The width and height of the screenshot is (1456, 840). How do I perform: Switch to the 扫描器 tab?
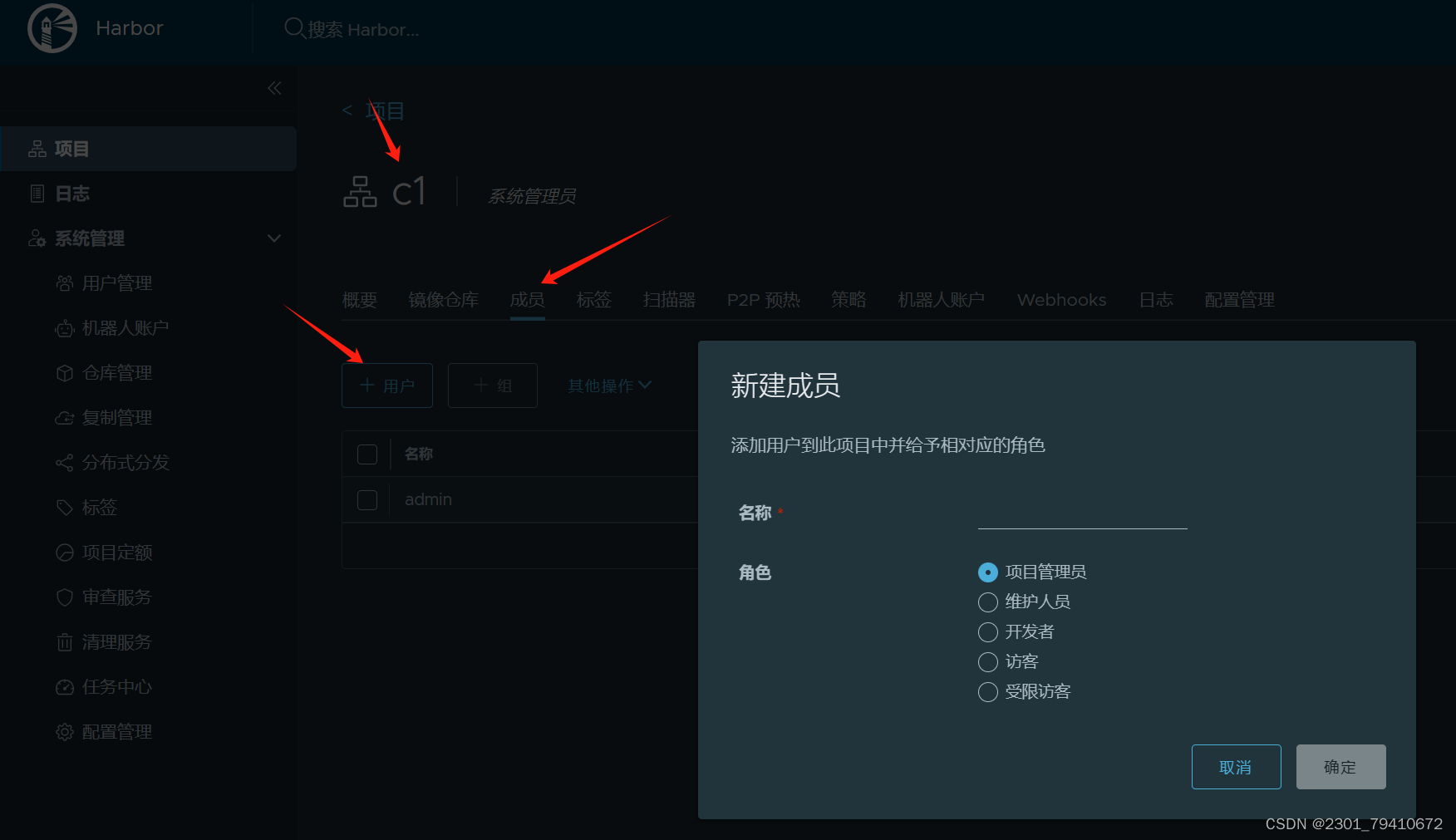pos(669,300)
